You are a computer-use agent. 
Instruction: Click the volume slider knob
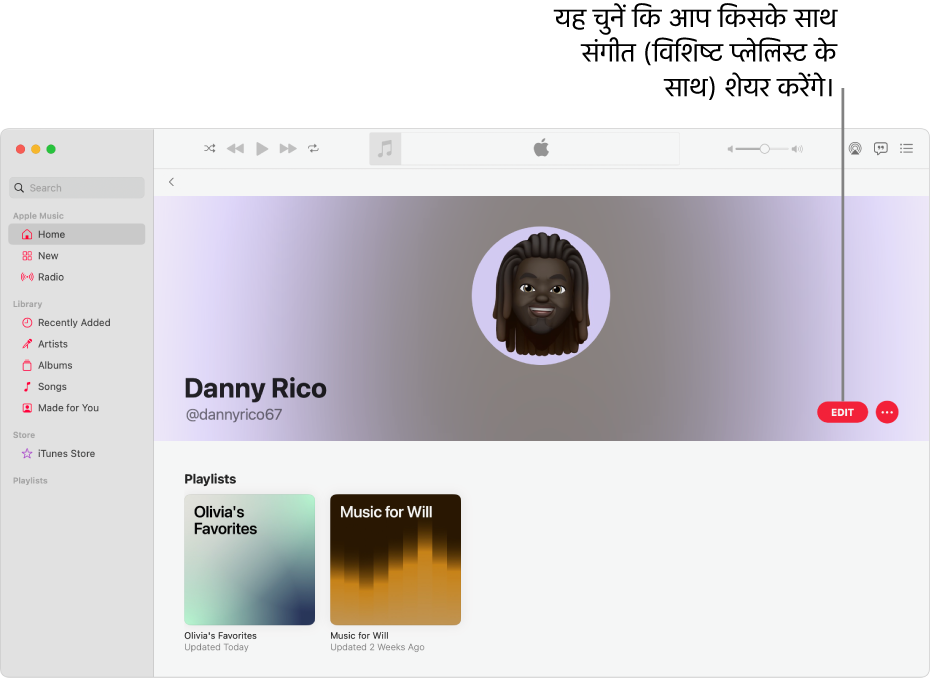764,149
